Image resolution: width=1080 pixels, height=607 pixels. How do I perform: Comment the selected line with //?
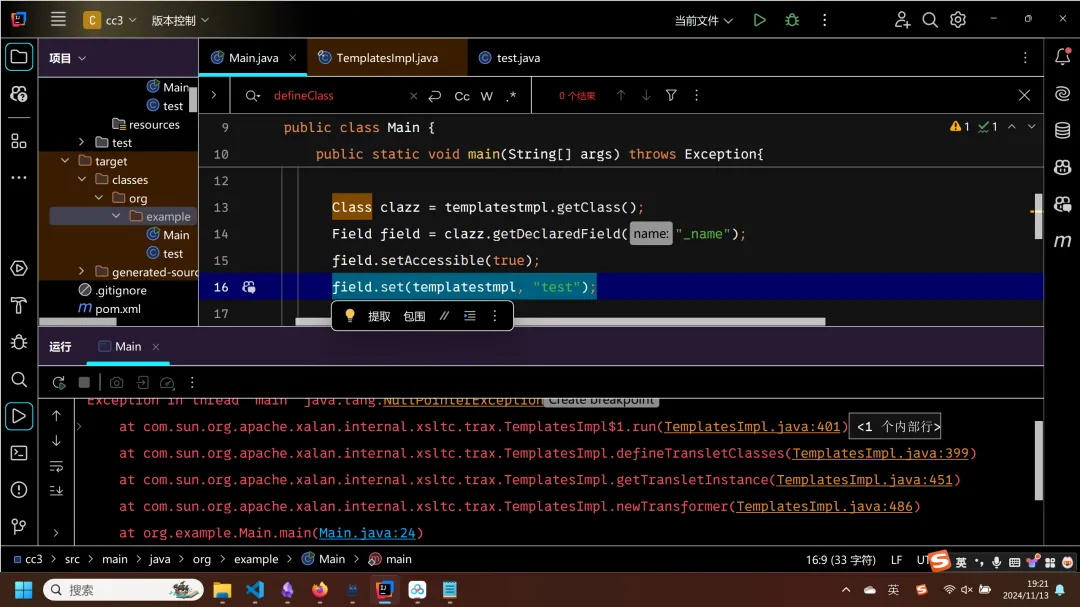pyautogui.click(x=444, y=316)
